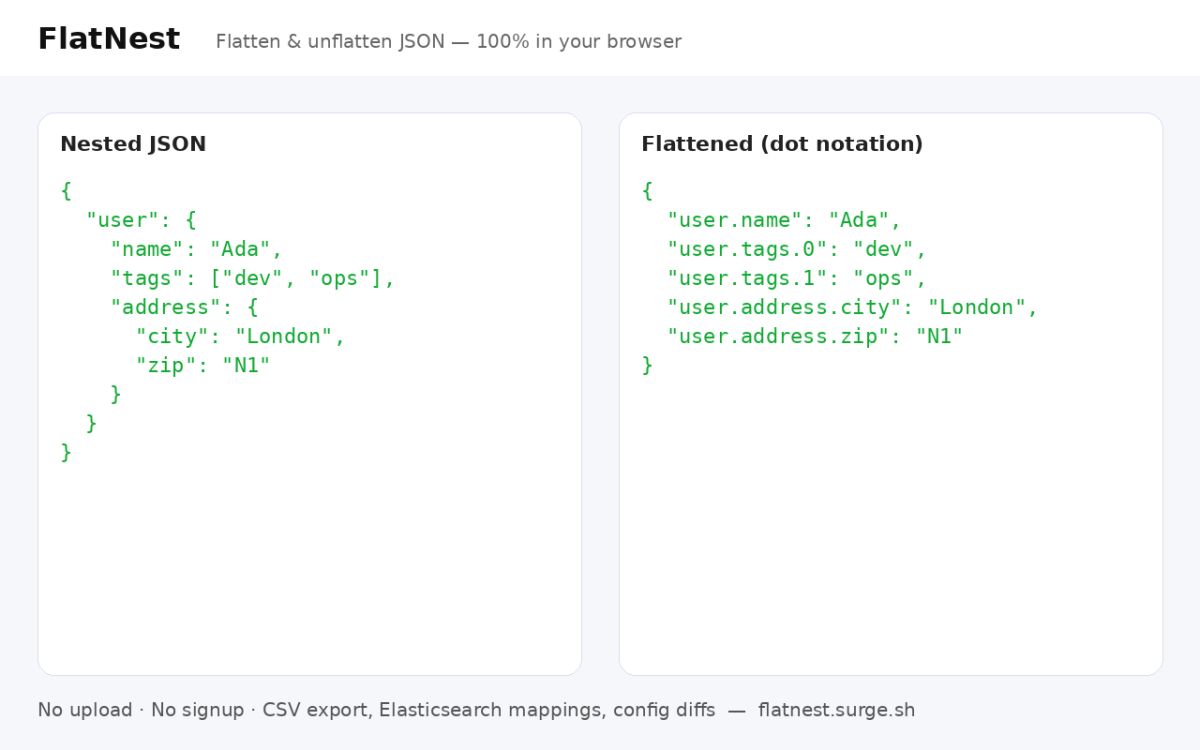
Task: Click the "user.address.city": "London" line
Action: pyautogui.click(x=853, y=307)
